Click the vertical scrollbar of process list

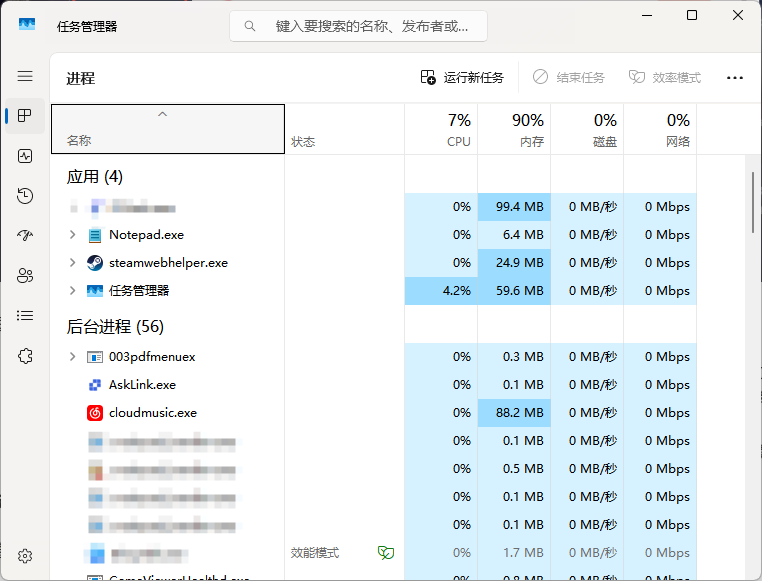point(753,202)
